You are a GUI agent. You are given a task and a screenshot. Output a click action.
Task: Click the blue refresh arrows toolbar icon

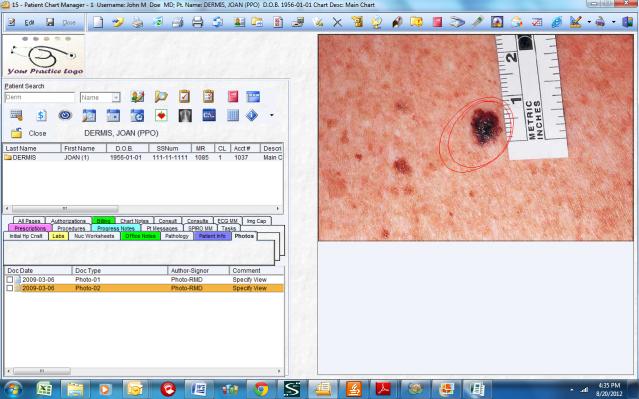click(218, 22)
